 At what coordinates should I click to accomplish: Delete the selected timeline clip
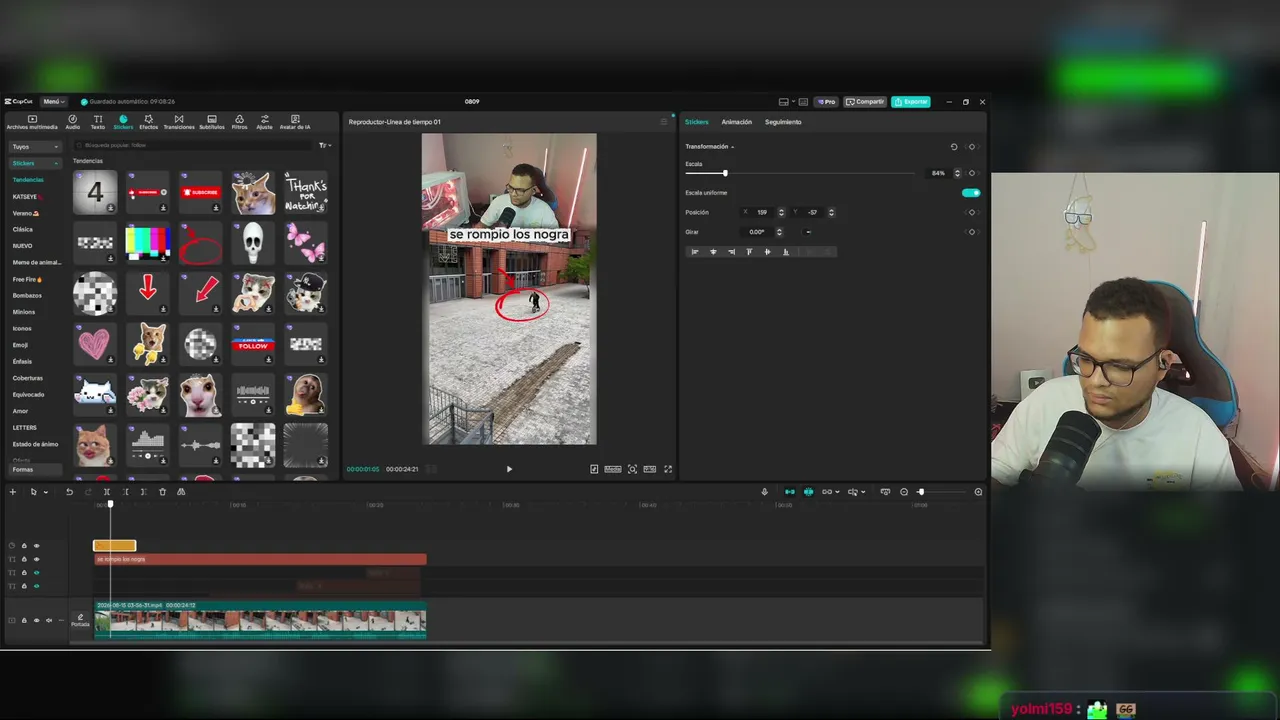click(162, 492)
